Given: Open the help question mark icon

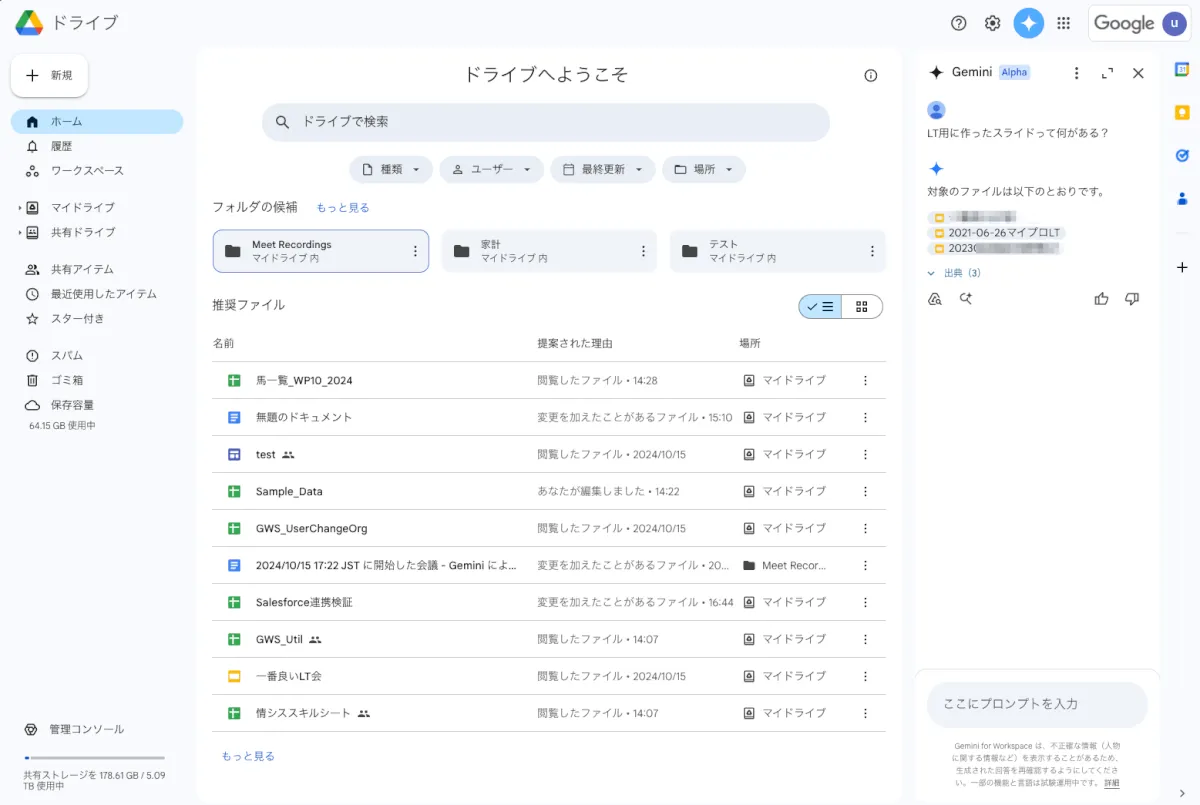Looking at the screenshot, I should pyautogui.click(x=959, y=23).
